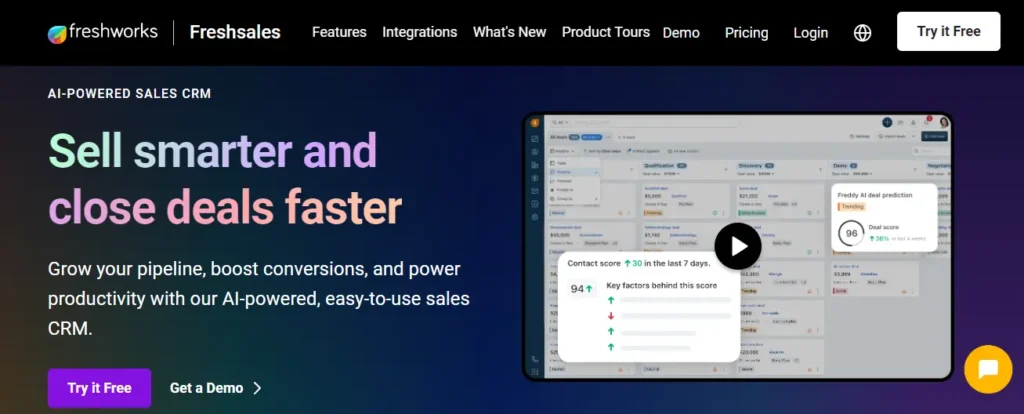Open the globe language selector
The width and height of the screenshot is (1024, 414).
[863, 33]
